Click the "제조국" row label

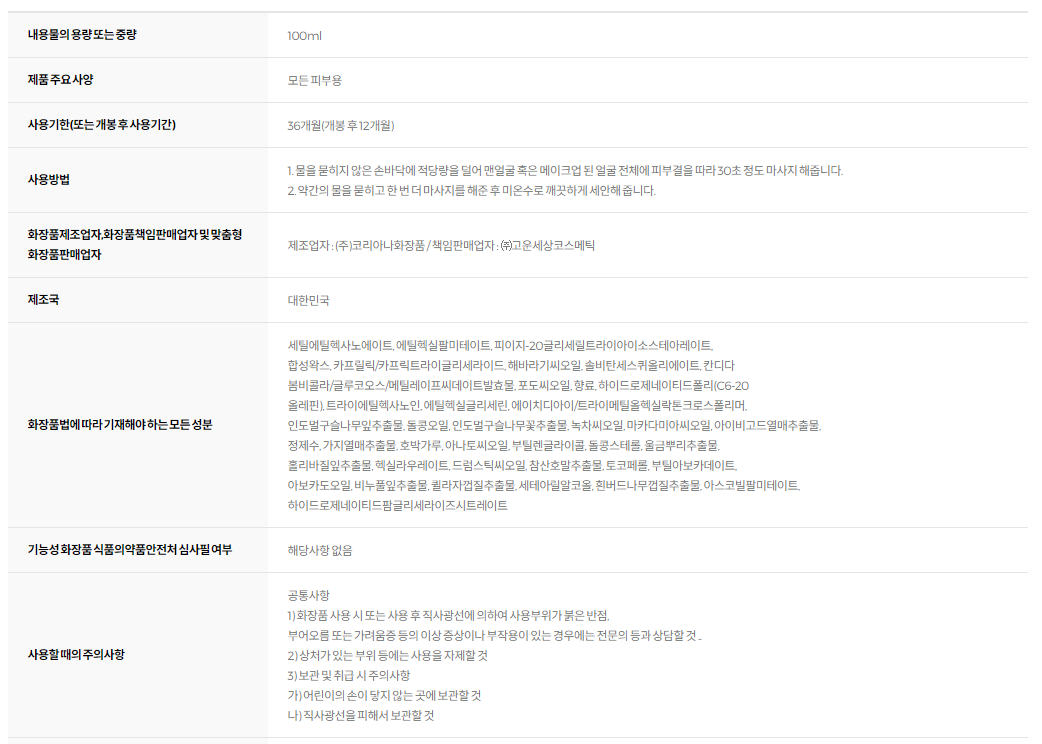pos(43,299)
